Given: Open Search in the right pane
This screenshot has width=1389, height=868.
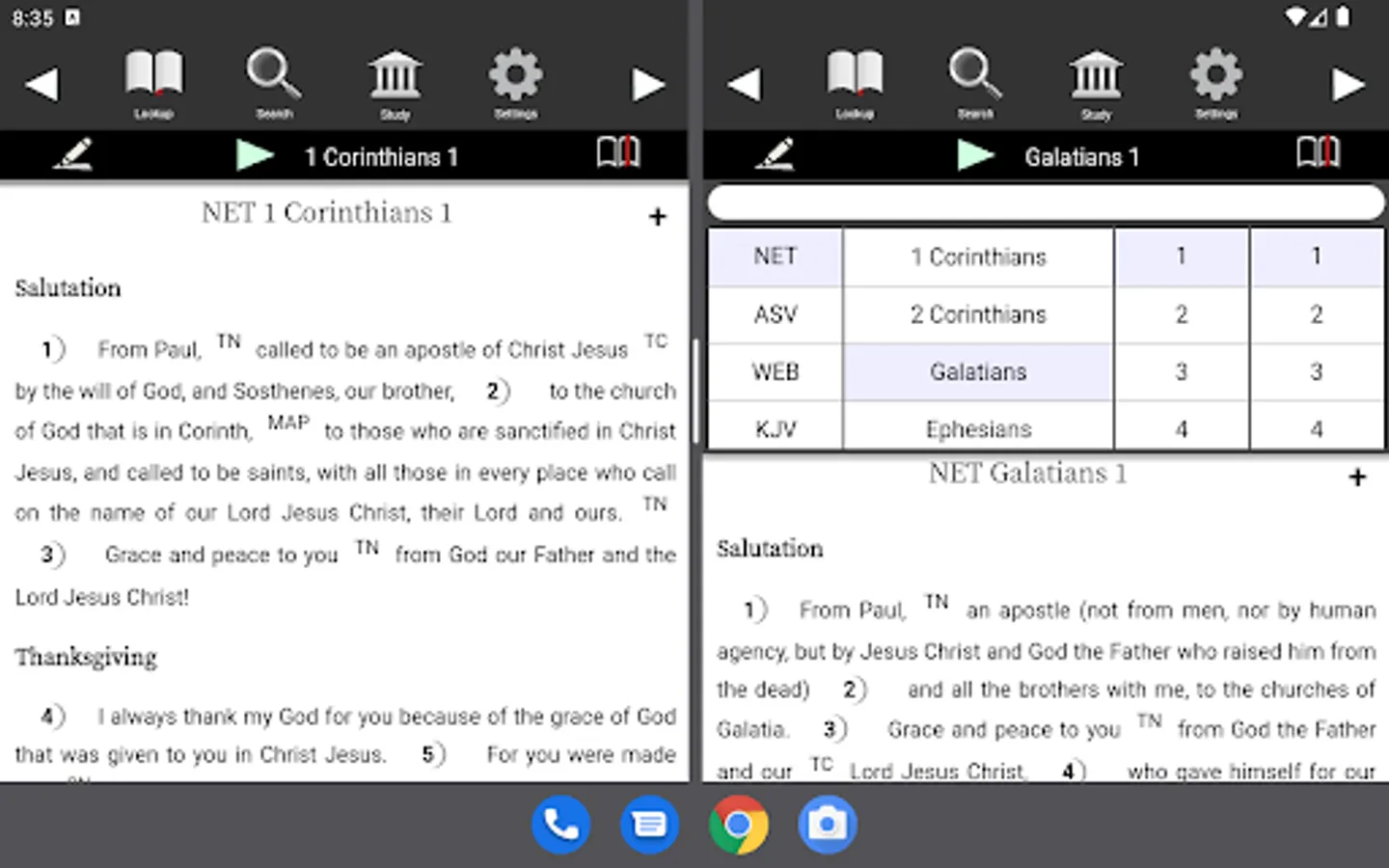Looking at the screenshot, I should (975, 84).
